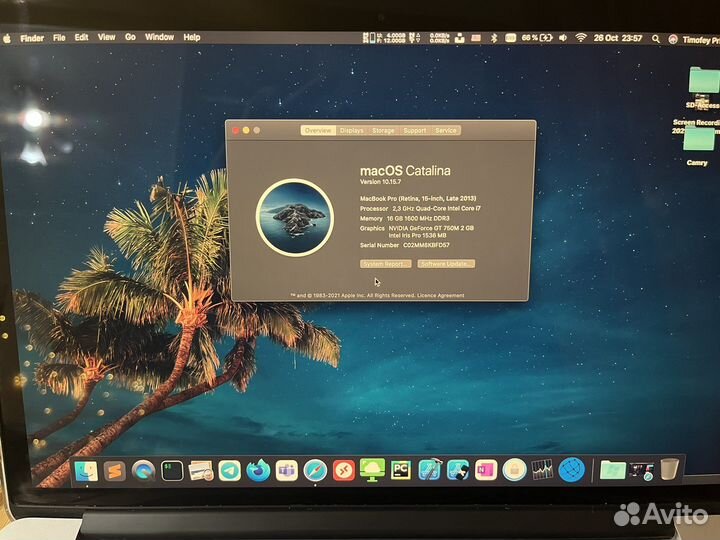
Task: Select the Overview tab
Action: coord(318,130)
